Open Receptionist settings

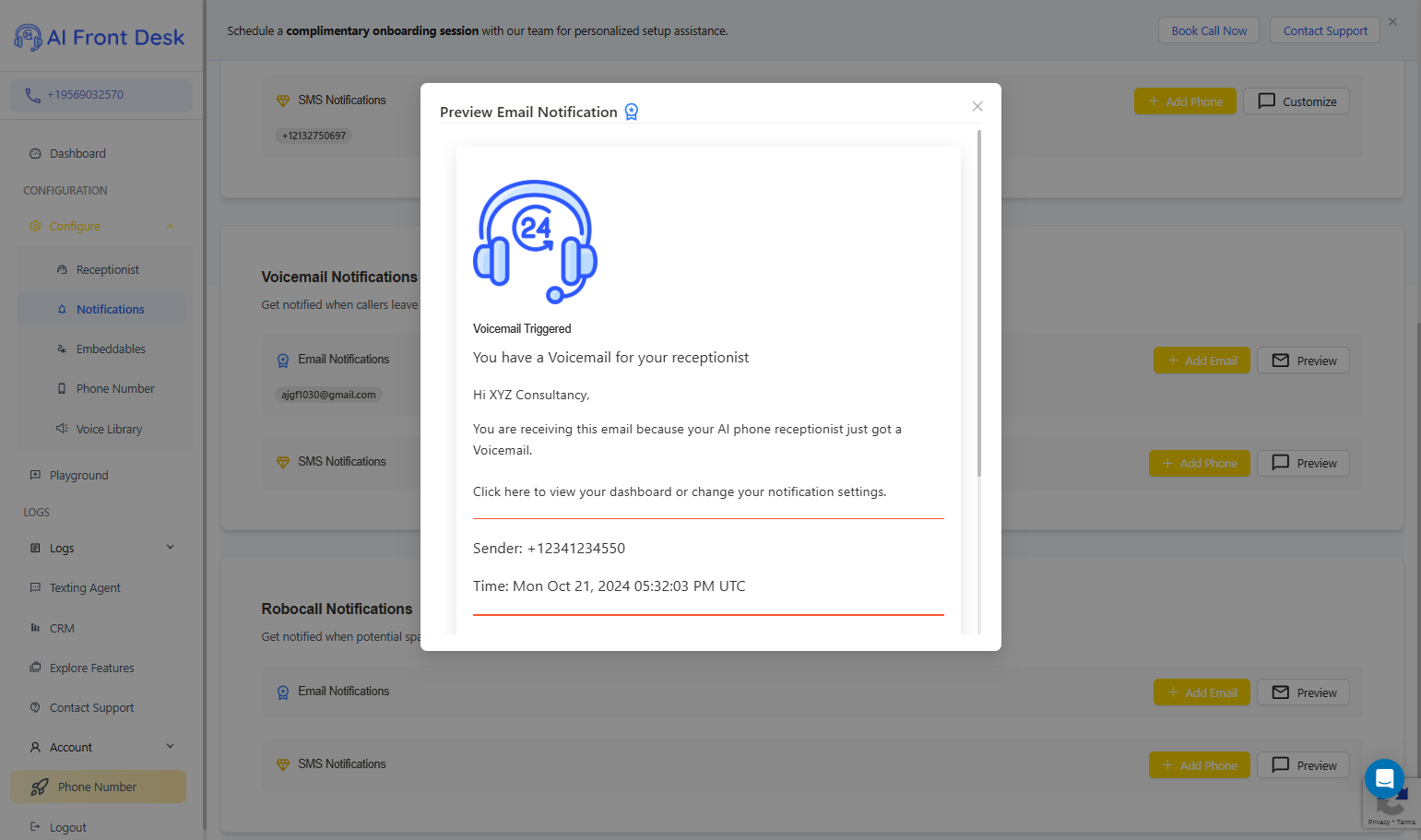pos(108,270)
